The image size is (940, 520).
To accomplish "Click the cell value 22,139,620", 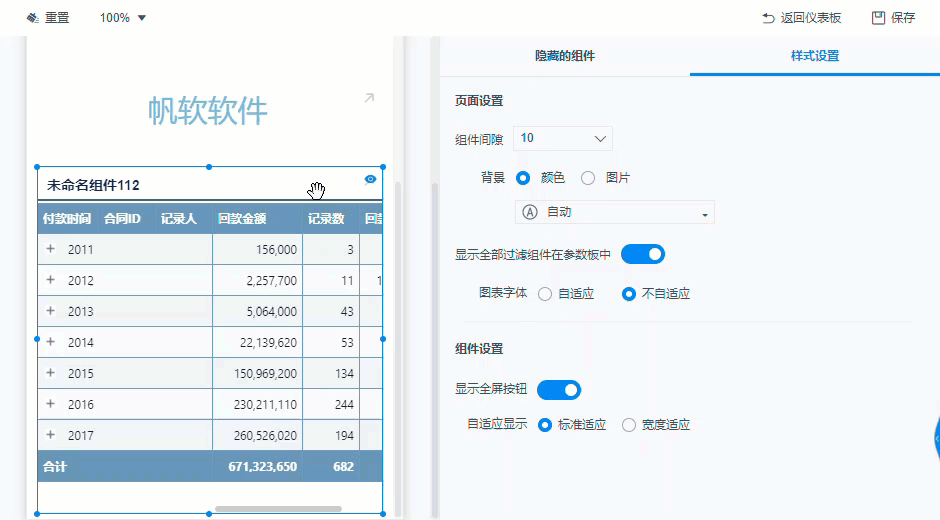I will (x=269, y=342).
